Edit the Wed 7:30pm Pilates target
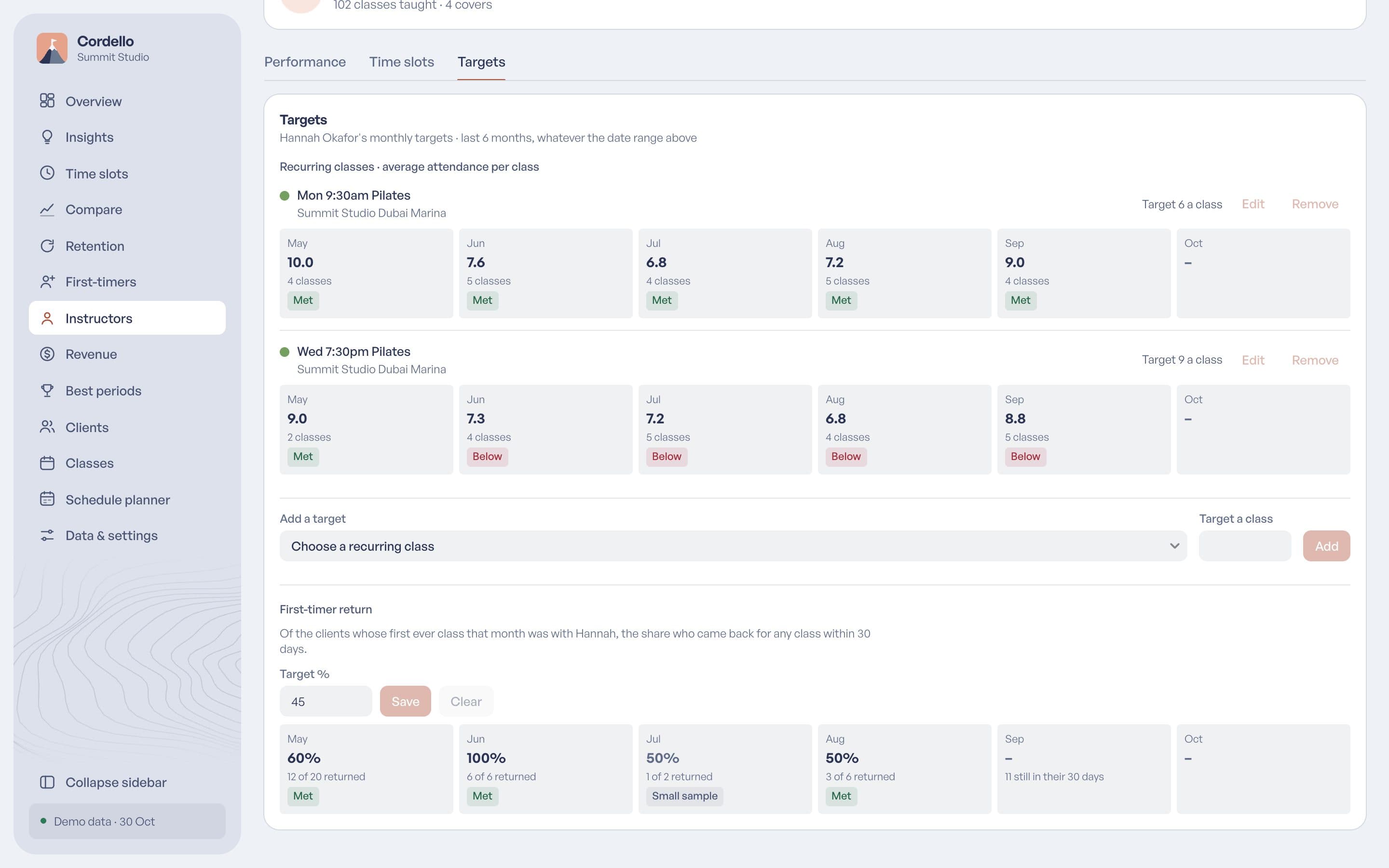 [x=1253, y=360]
